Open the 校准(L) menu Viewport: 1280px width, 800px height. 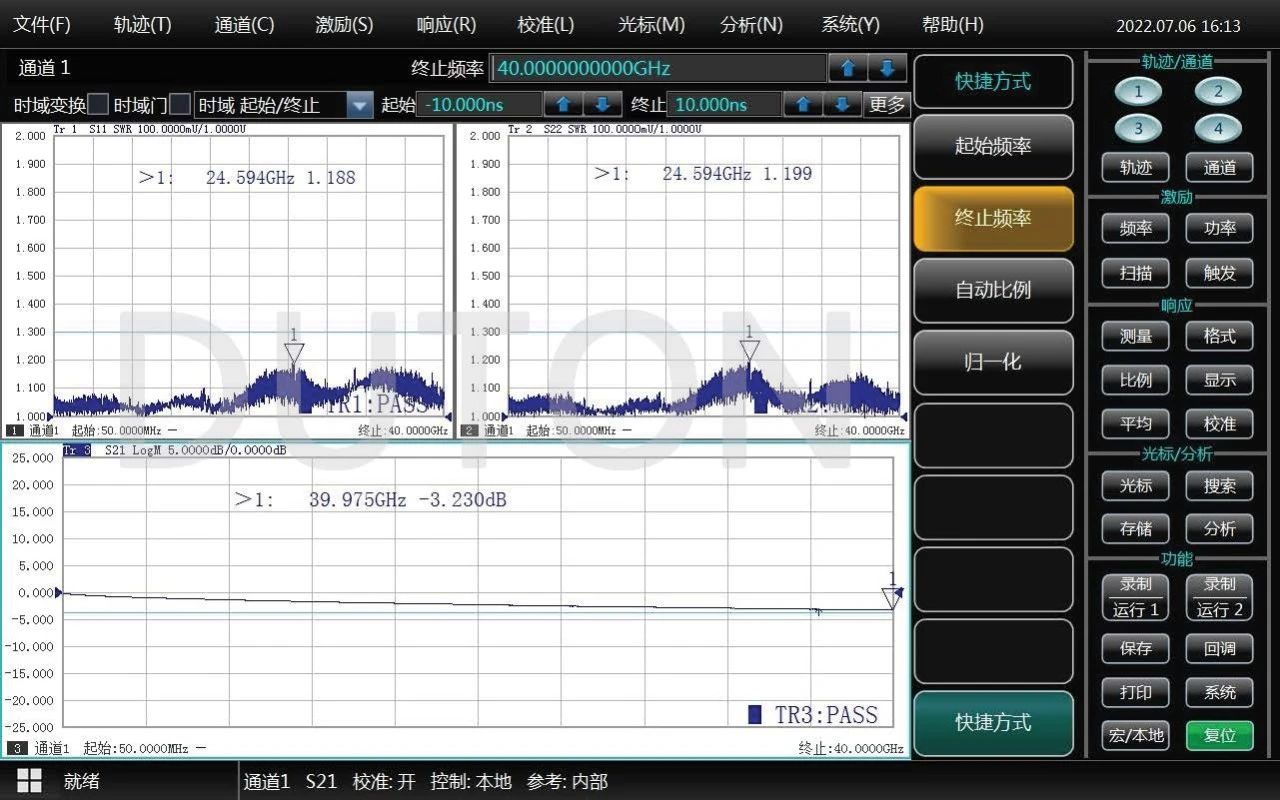546,25
